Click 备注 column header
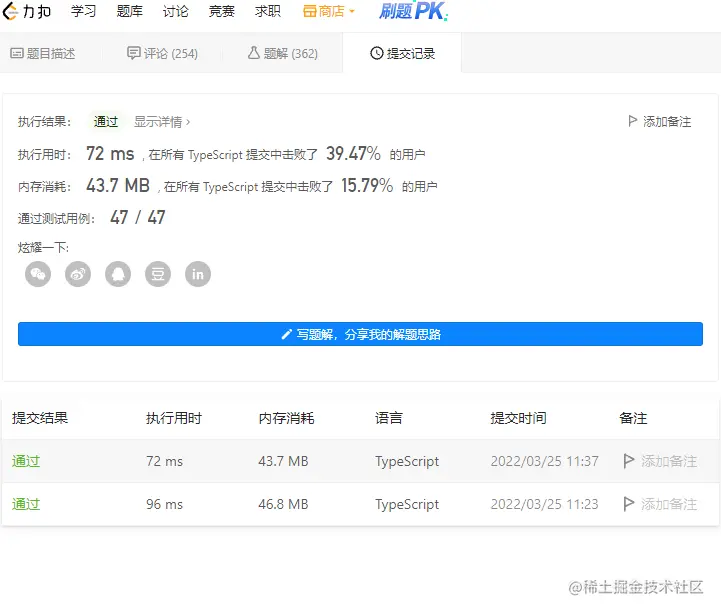 pos(633,418)
